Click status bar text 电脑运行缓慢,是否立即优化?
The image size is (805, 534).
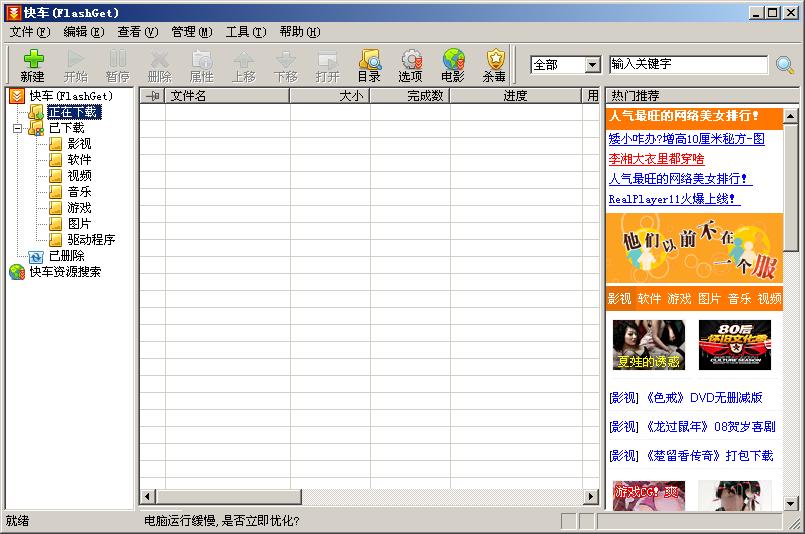click(x=222, y=521)
